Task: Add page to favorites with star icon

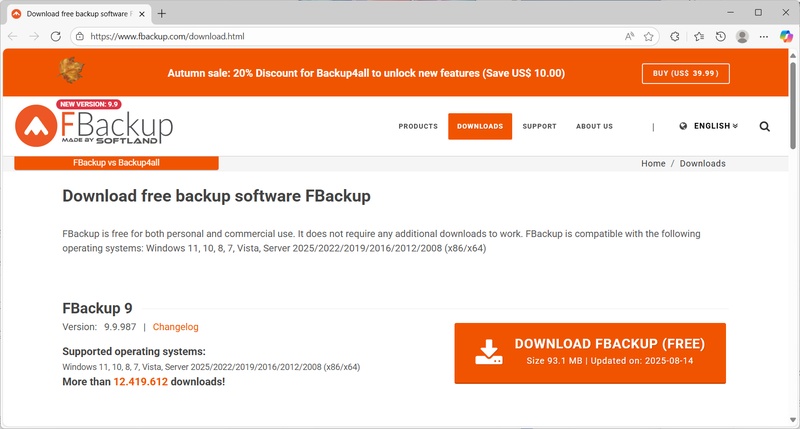Action: 648,36
